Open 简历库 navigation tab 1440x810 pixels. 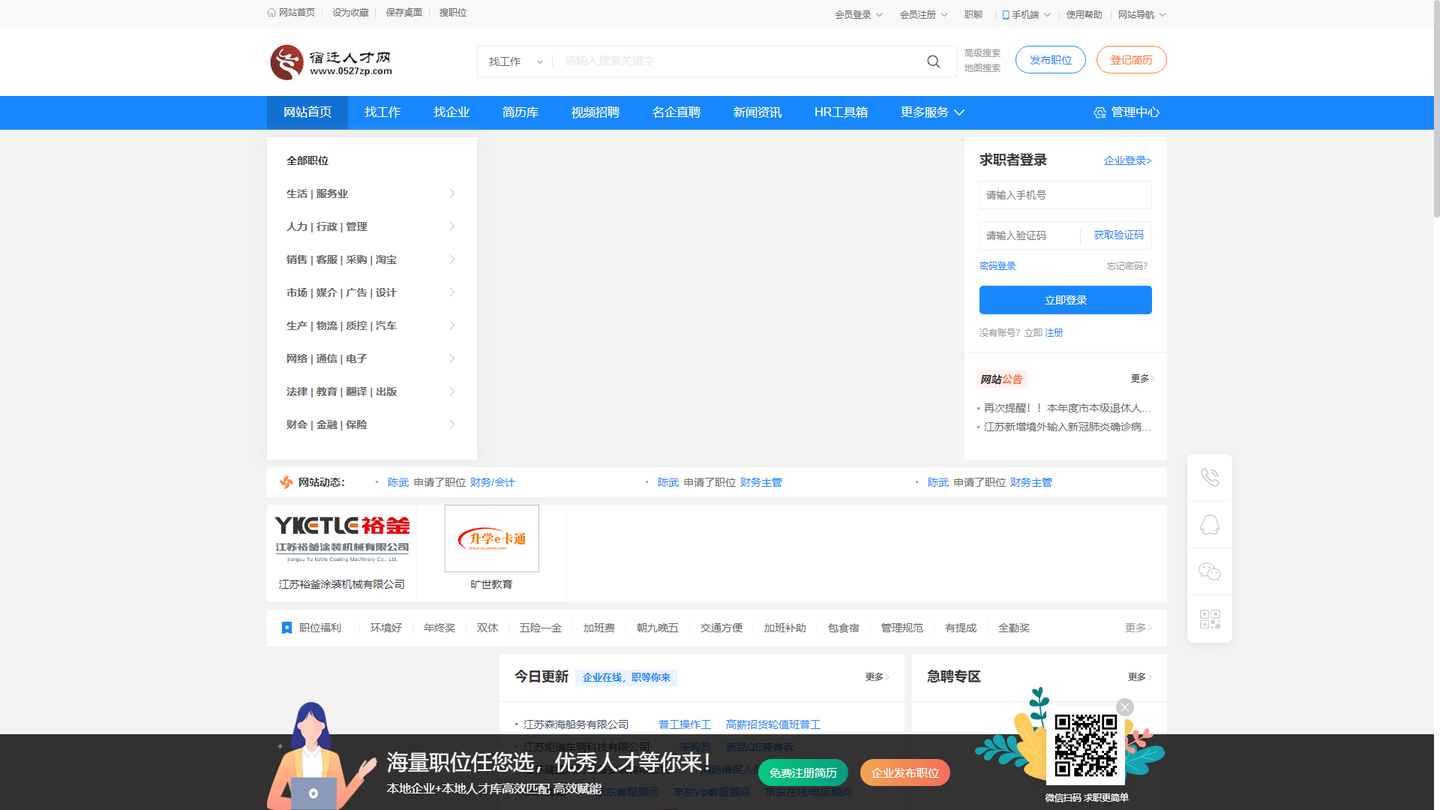(x=520, y=112)
